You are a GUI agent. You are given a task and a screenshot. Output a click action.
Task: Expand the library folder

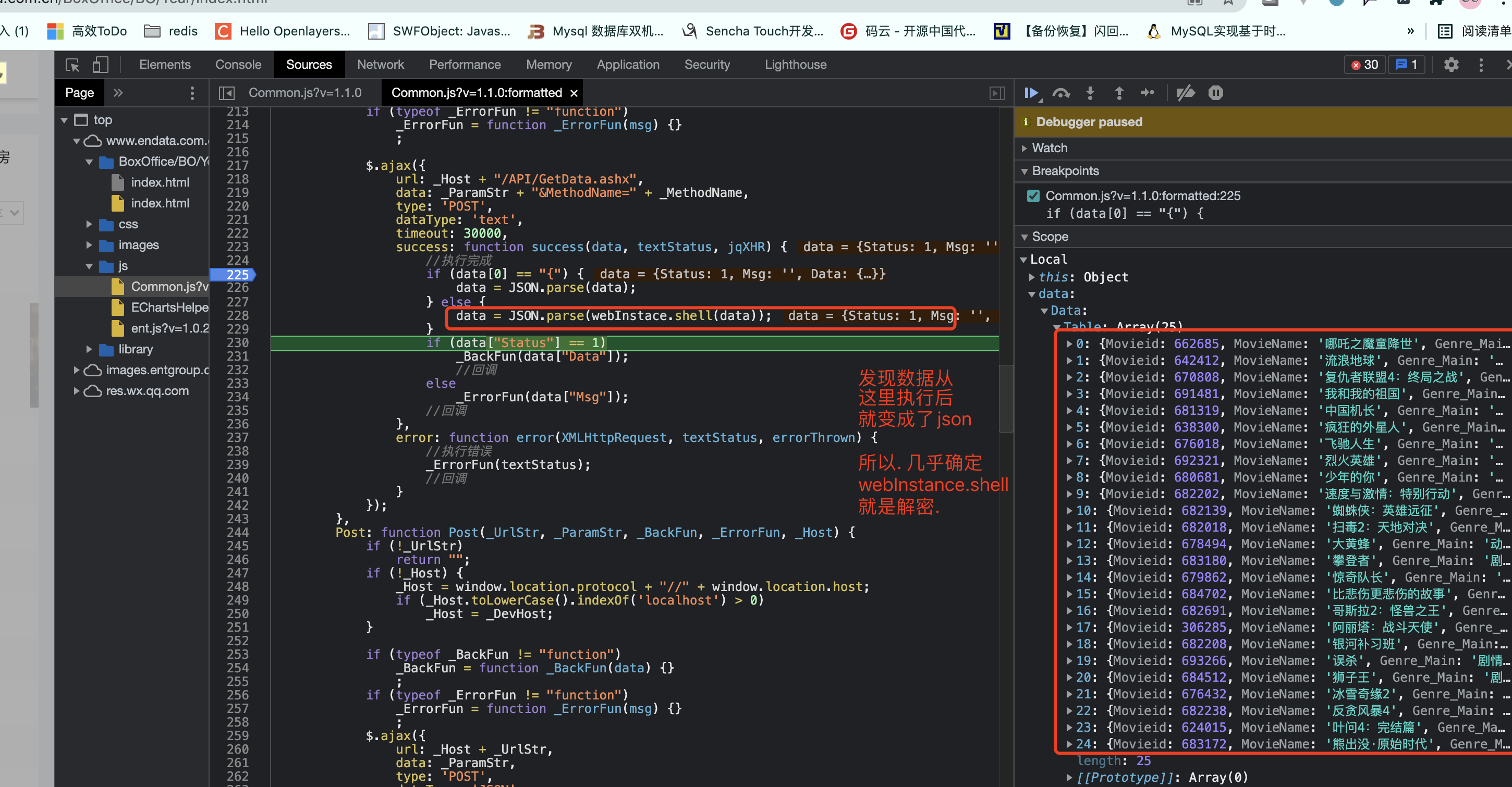[89, 349]
